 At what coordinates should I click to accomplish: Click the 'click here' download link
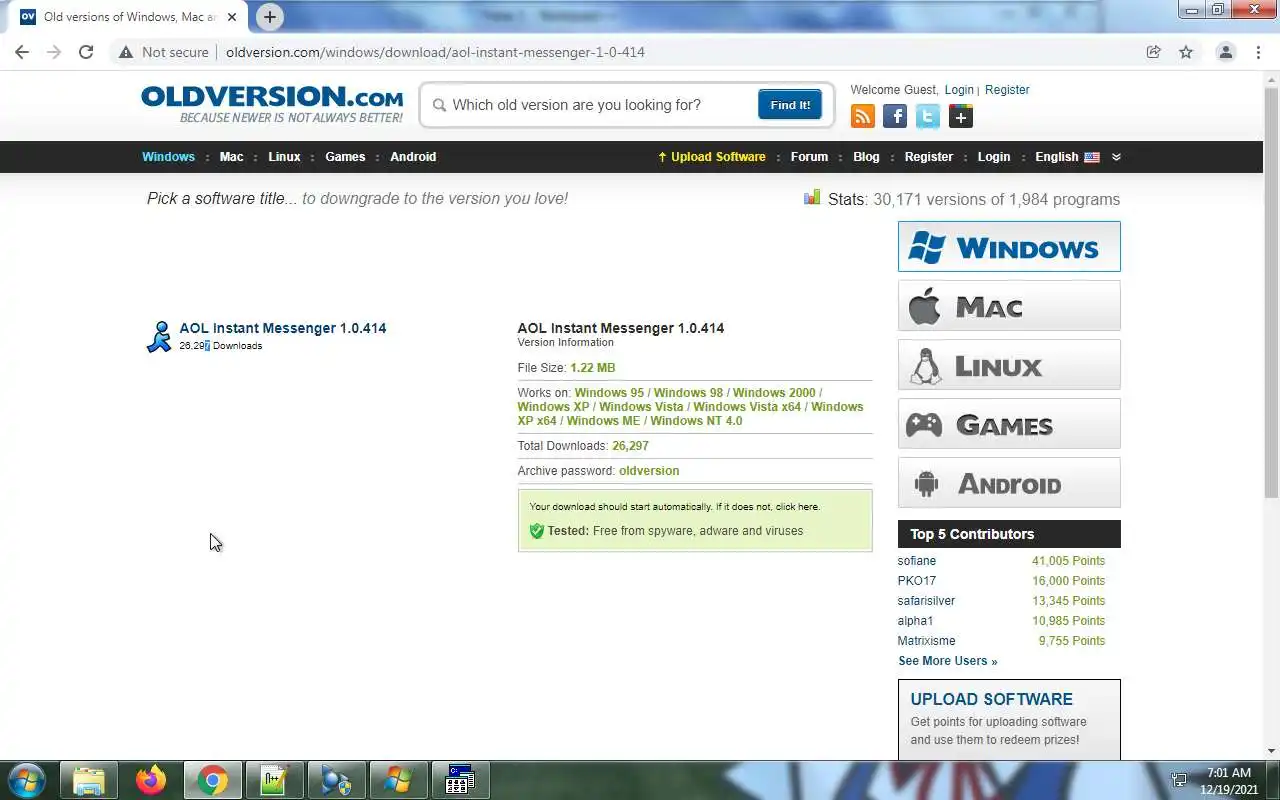(x=797, y=507)
